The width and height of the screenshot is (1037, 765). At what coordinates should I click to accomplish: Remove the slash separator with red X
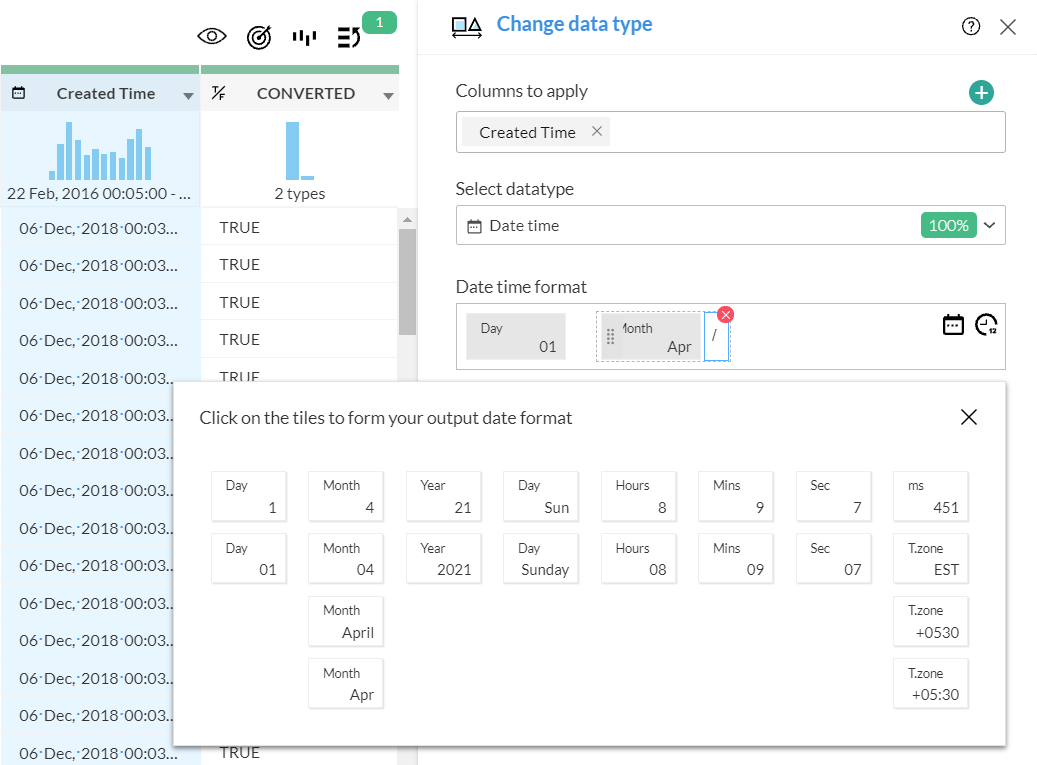(x=726, y=315)
